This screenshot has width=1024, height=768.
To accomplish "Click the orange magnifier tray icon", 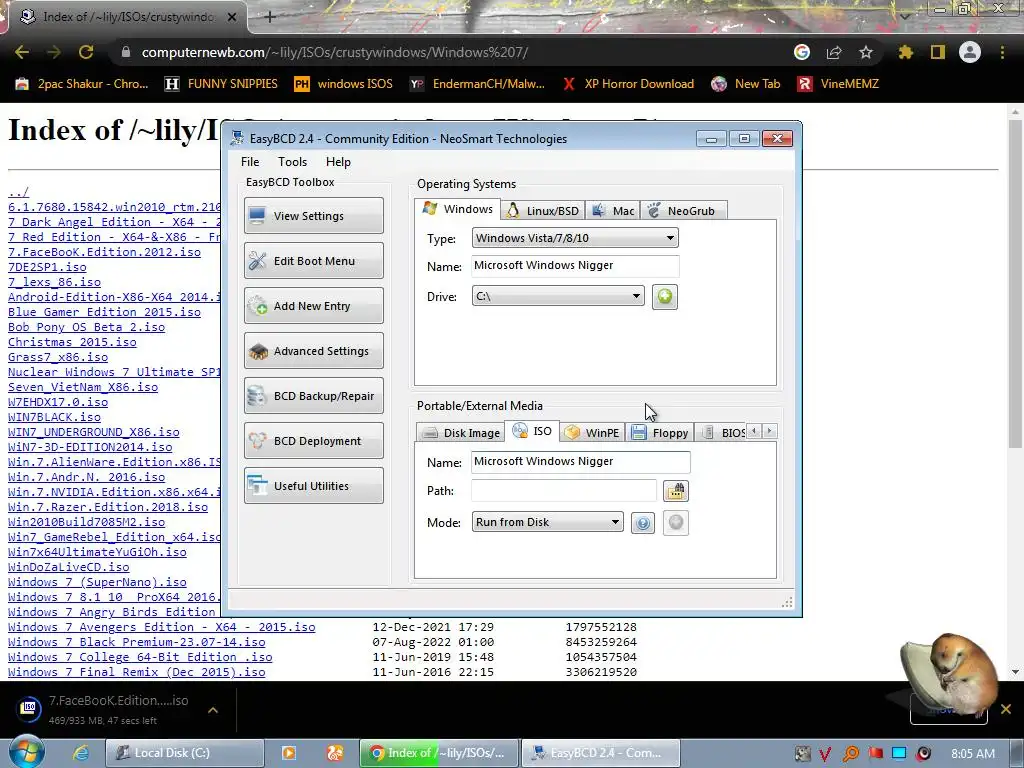I will tap(850, 754).
